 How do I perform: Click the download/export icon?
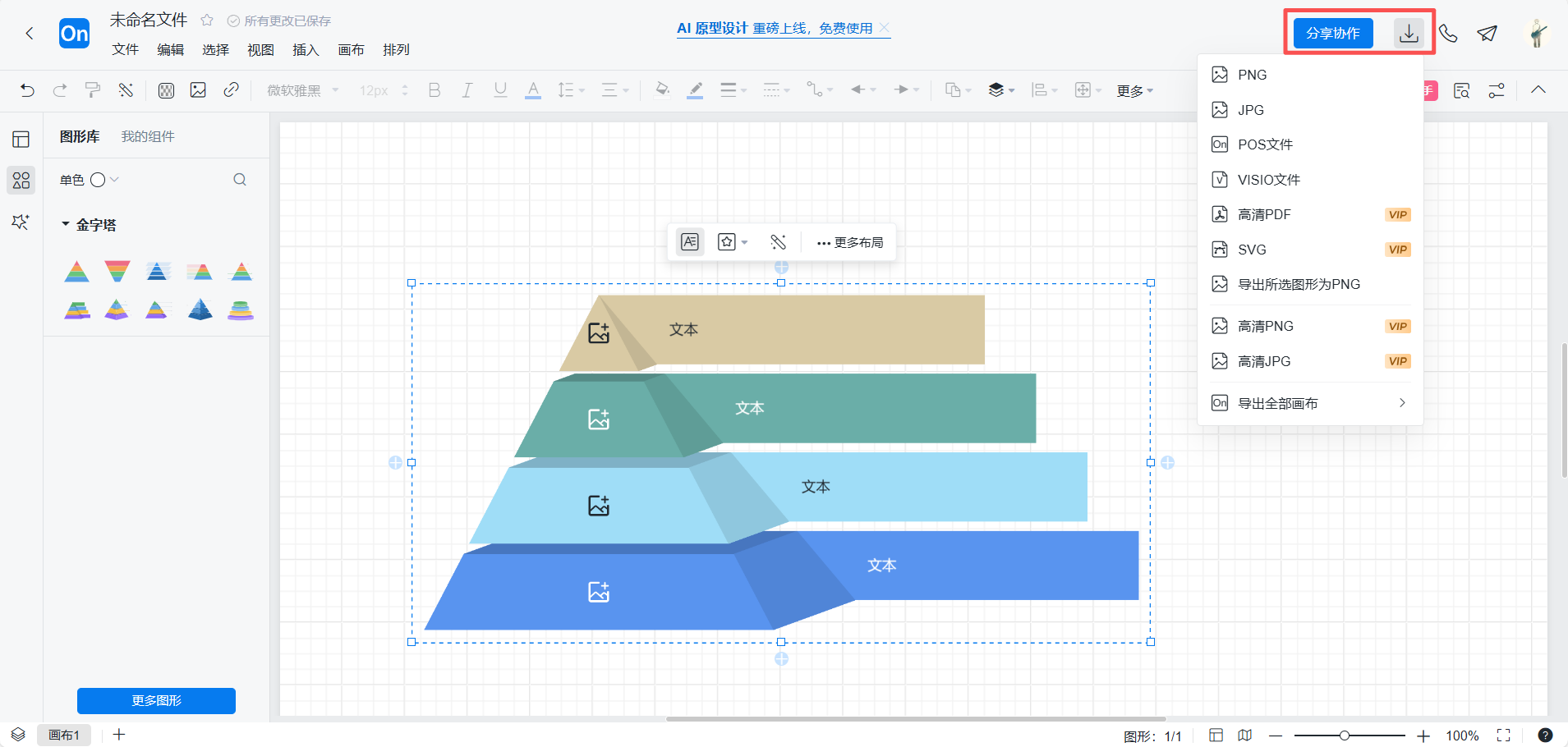1409,34
